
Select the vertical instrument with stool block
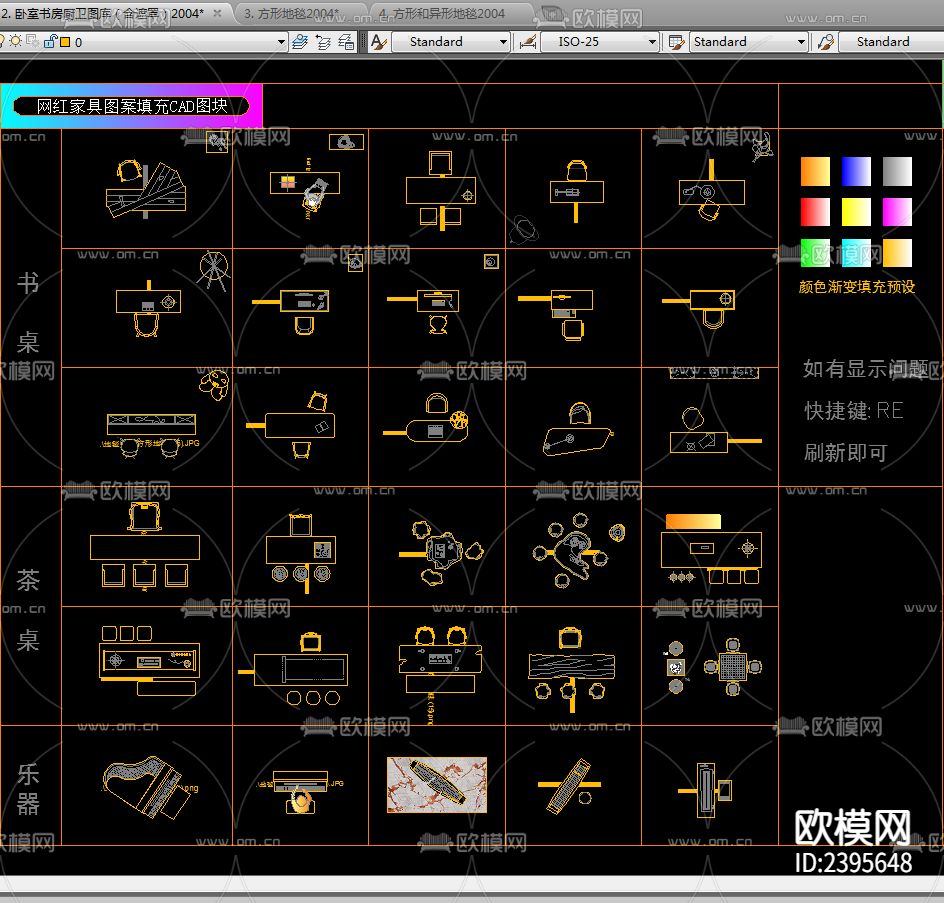[x=706, y=789]
